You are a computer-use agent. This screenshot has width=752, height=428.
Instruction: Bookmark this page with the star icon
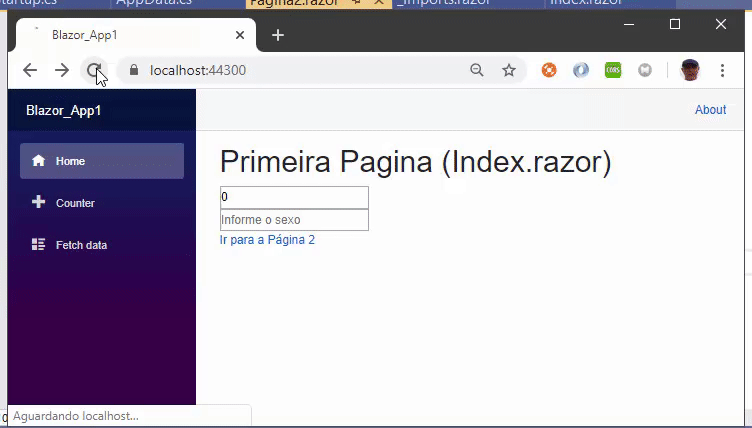[509, 70]
